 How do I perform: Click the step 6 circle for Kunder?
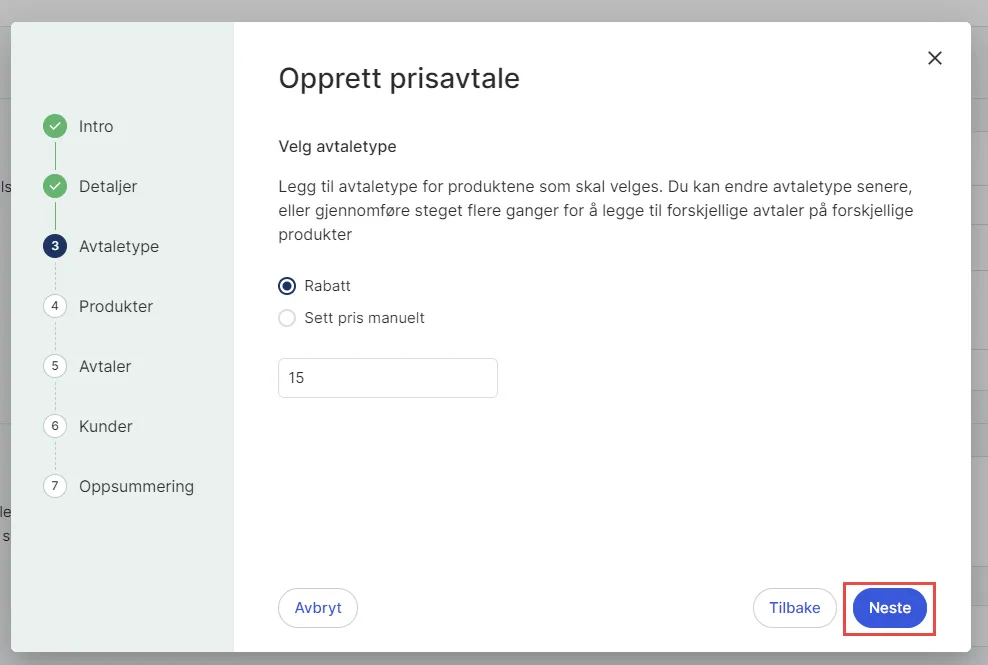pyautogui.click(x=55, y=426)
